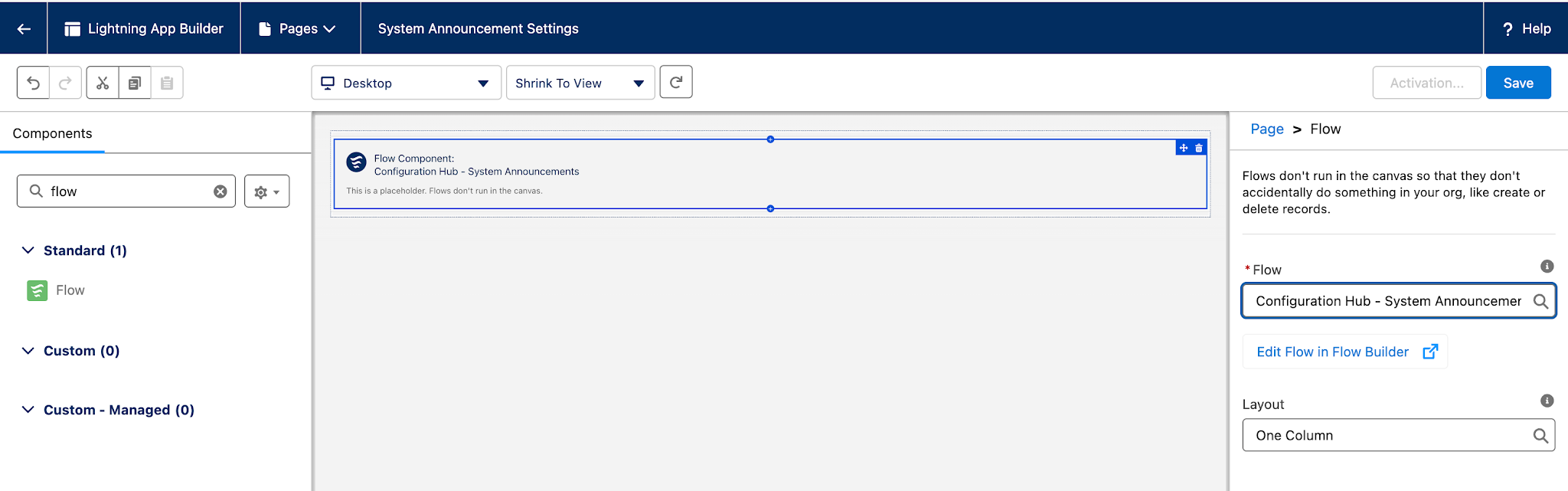Click Edit Flow in Flow Builder

(1345, 352)
